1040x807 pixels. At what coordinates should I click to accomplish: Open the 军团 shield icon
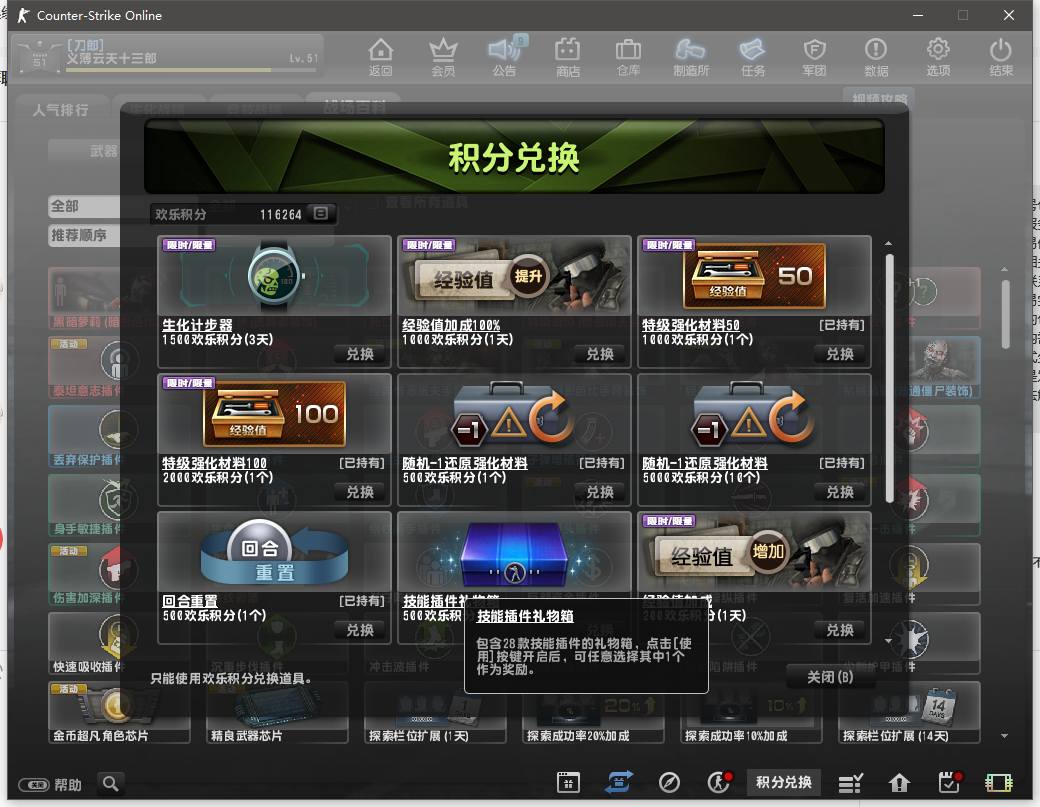coord(814,57)
